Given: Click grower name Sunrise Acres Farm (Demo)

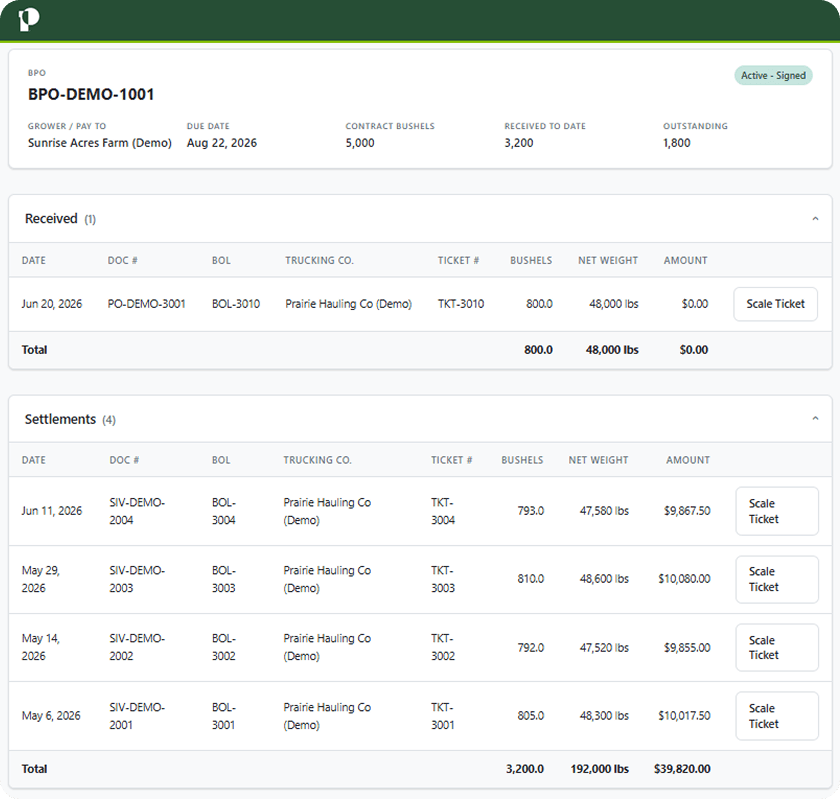Looking at the screenshot, I should pyautogui.click(x=100, y=143).
